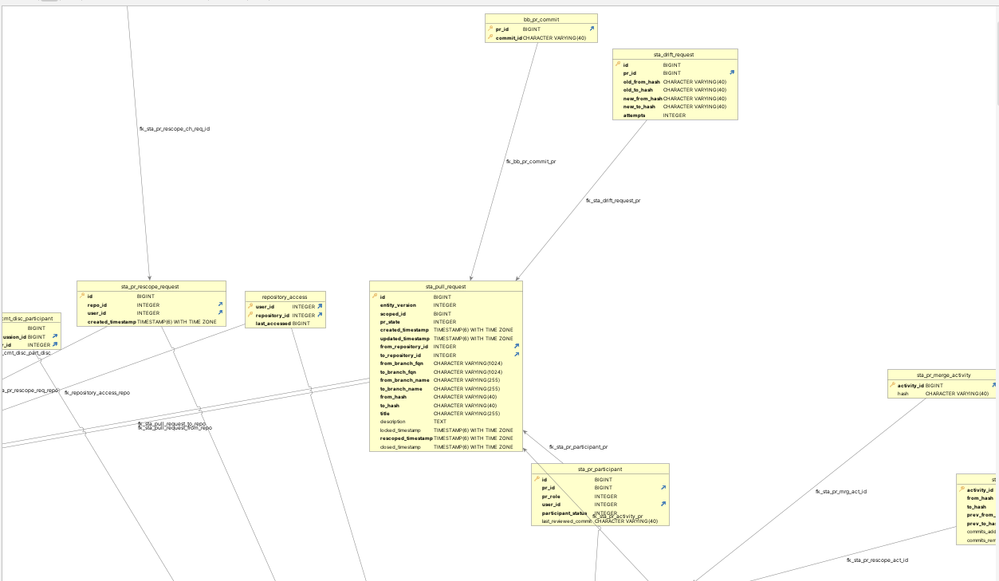Click the fk_sta_drift_request_pr relationship label
This screenshot has width=999, height=581.
tap(613, 200)
